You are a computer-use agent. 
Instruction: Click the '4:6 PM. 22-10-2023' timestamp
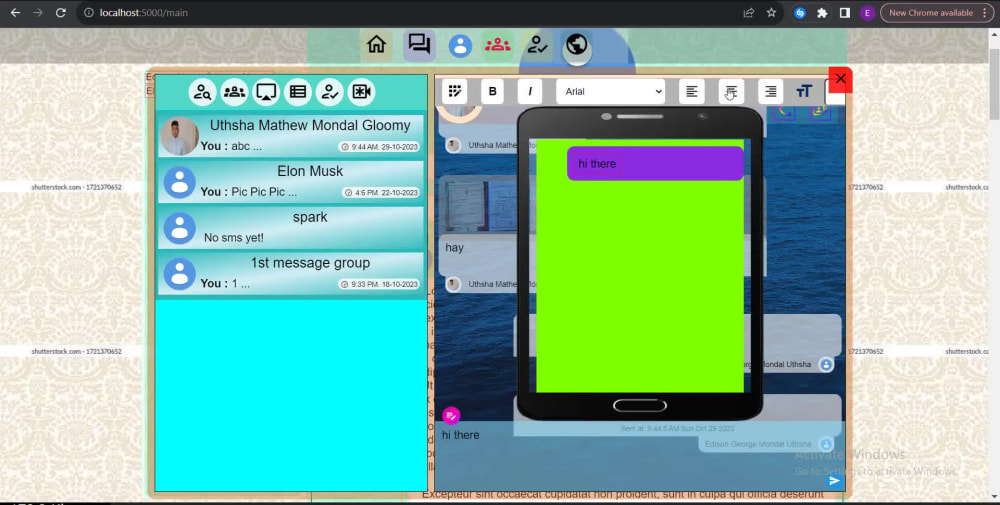381,193
